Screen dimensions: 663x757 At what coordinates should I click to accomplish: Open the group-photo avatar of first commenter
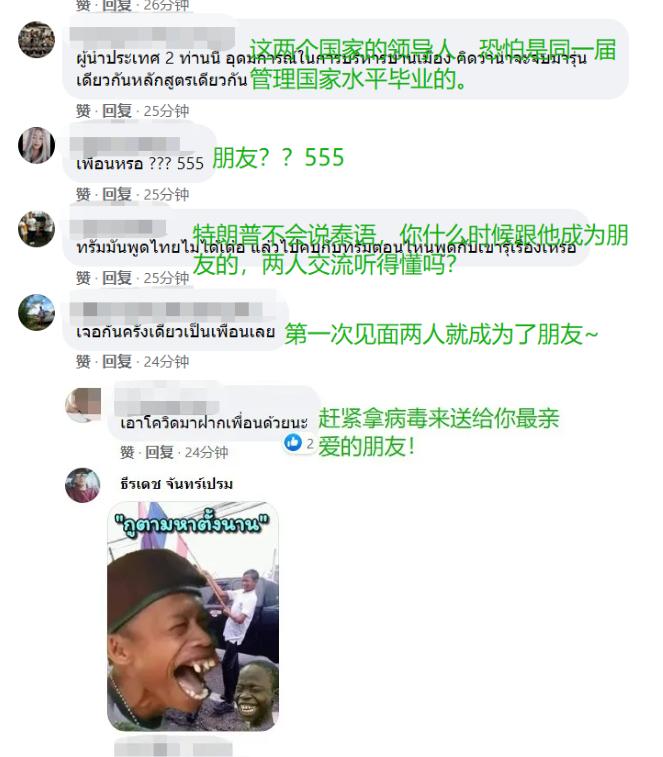pyautogui.click(x=36, y=40)
